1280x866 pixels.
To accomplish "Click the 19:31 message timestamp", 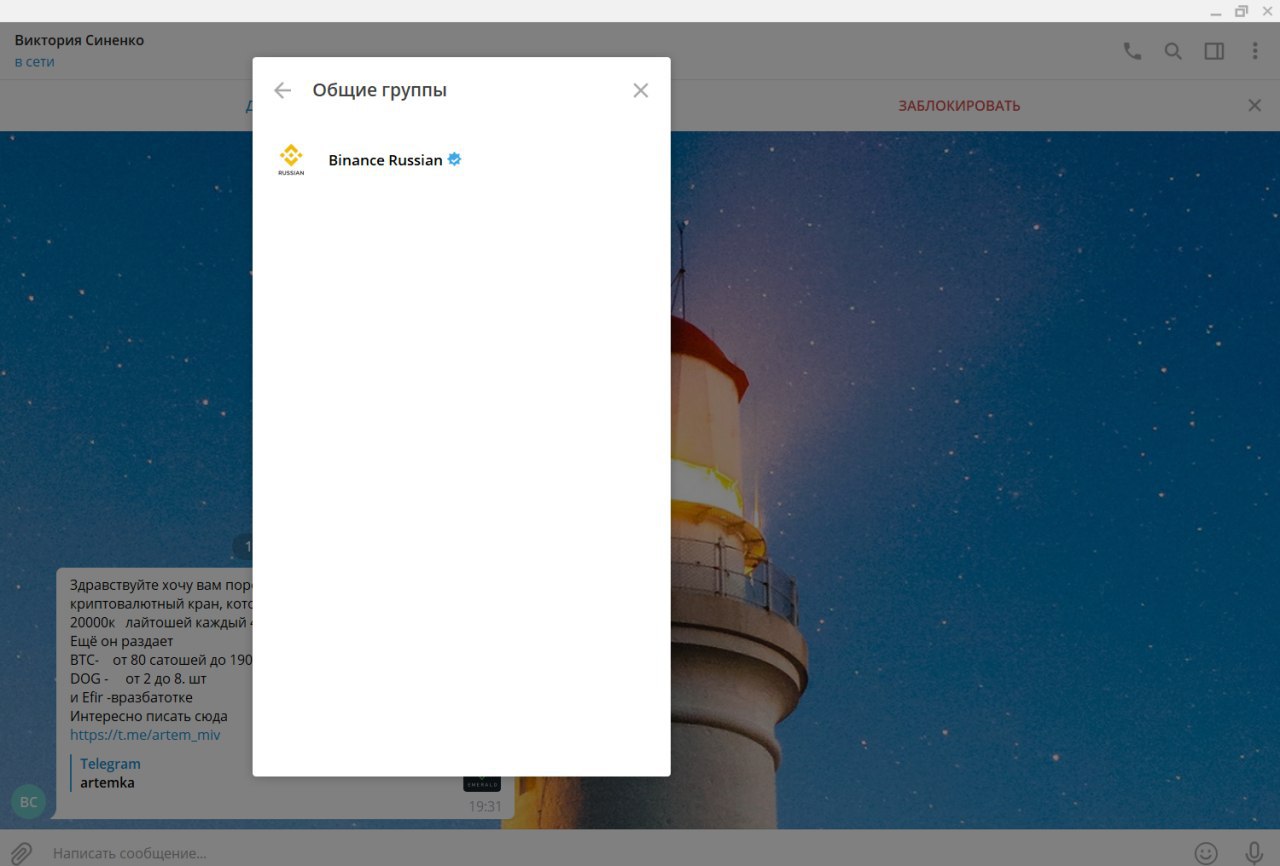I will pos(485,806).
